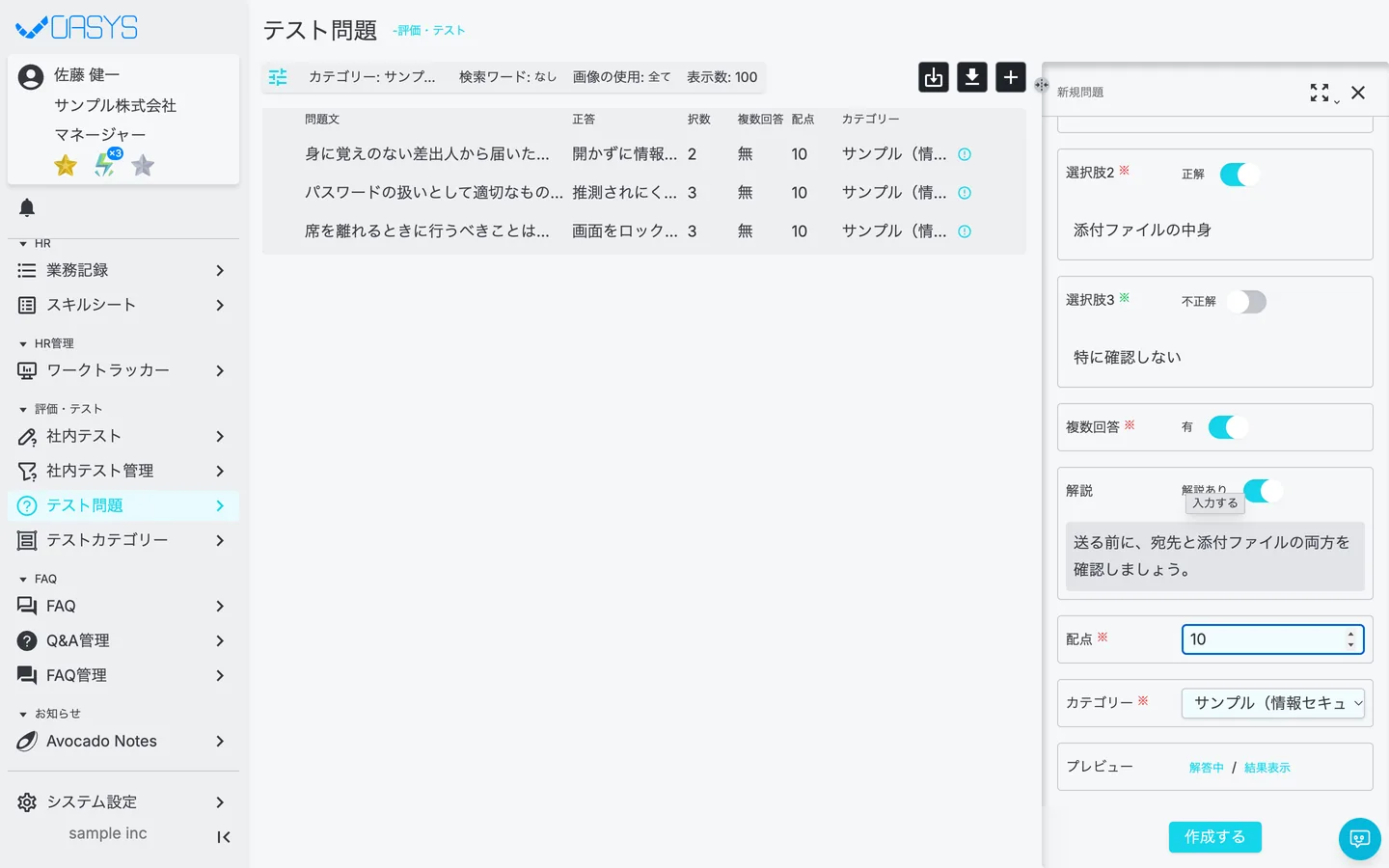This screenshot has height=868, width=1389.
Task: Open 社内テスト in the sidebar
Action: (123, 436)
